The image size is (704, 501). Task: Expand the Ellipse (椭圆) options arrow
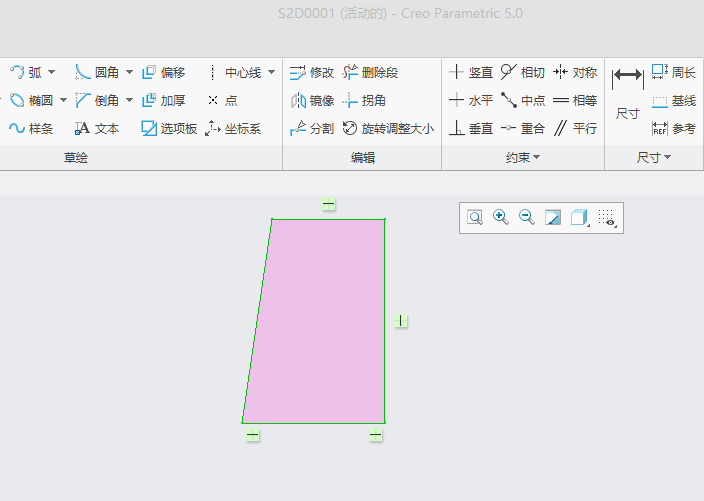pos(63,101)
